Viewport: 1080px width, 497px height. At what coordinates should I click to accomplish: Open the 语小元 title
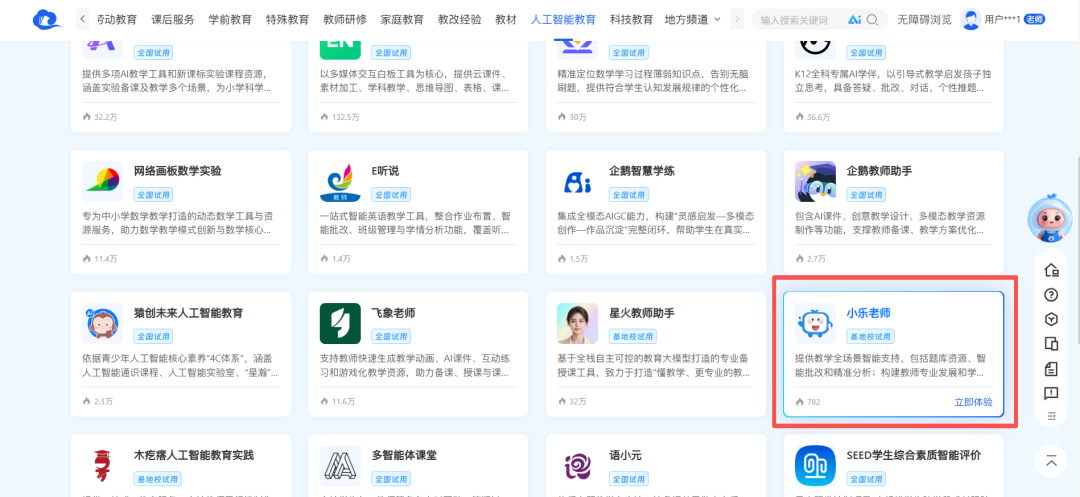tap(625, 455)
